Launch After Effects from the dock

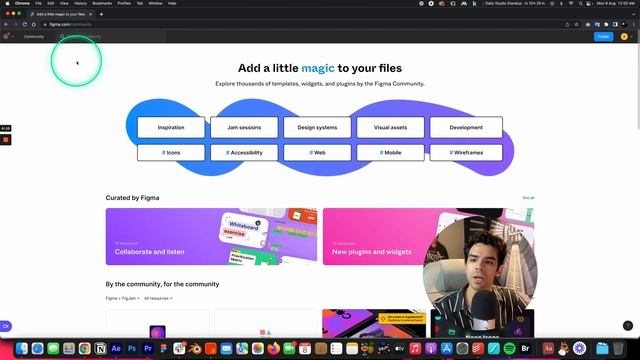click(116, 349)
